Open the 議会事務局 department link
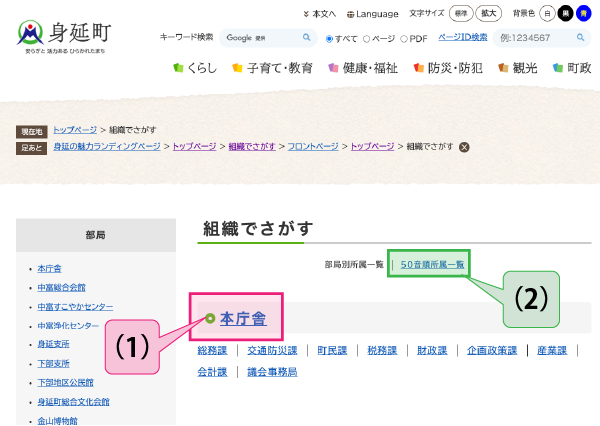 point(272,372)
